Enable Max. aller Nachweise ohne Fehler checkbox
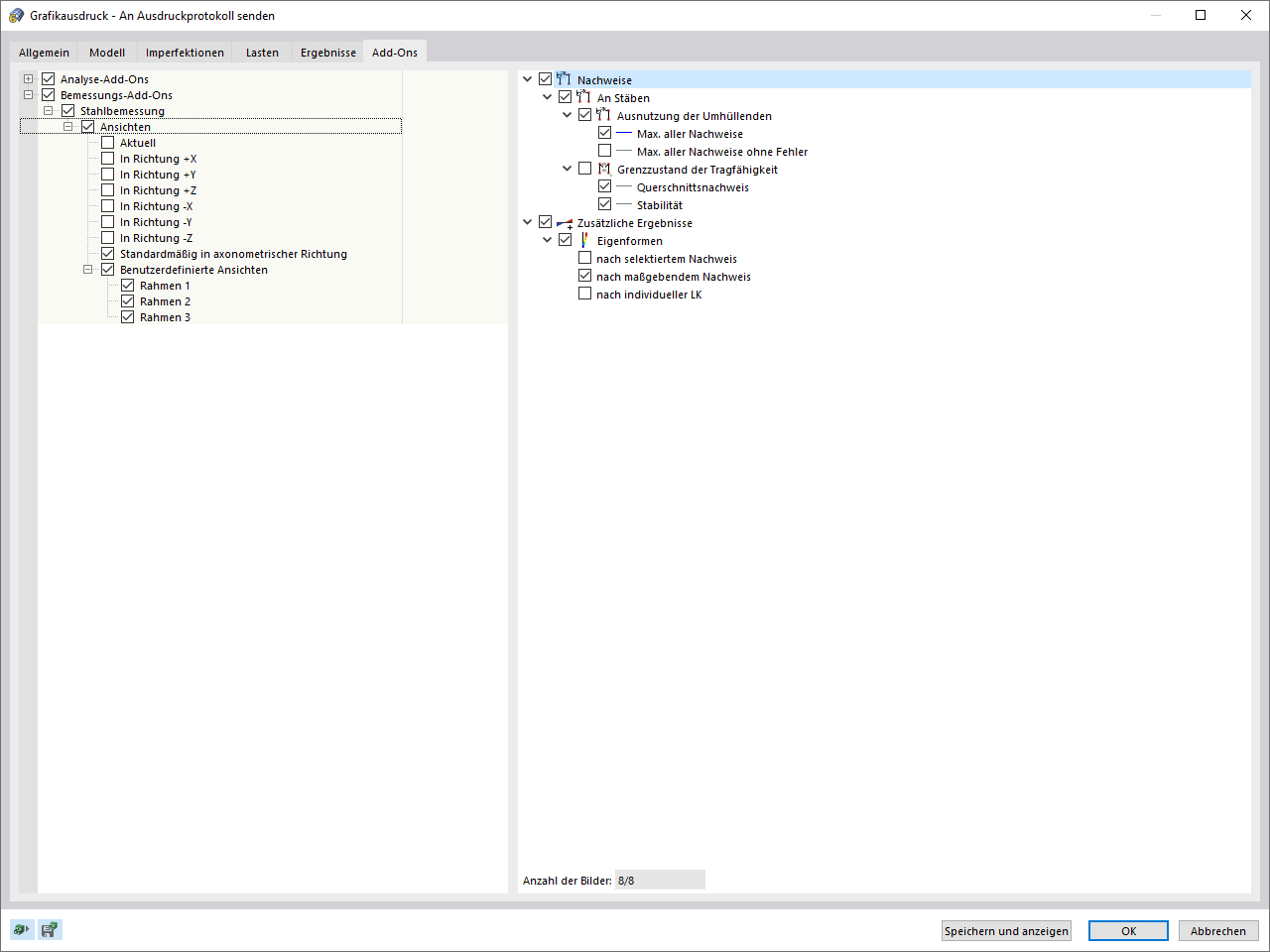 [605, 151]
